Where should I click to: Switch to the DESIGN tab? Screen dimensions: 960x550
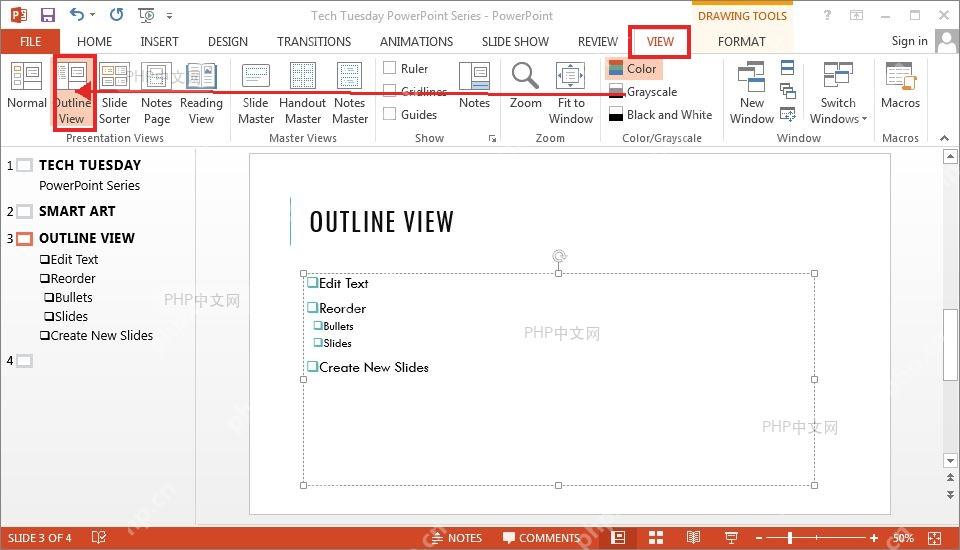point(228,42)
